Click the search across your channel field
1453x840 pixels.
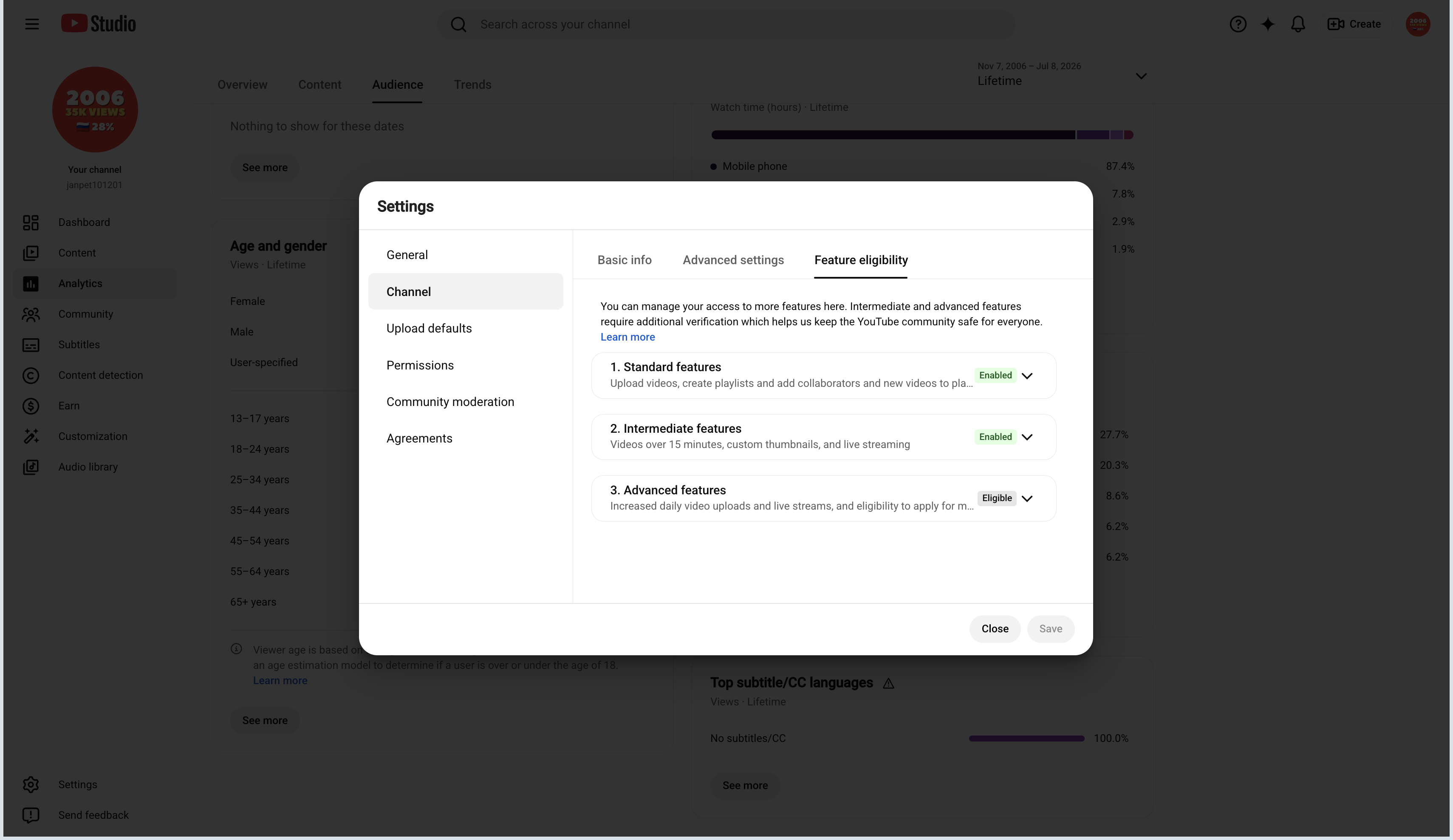[x=726, y=24]
